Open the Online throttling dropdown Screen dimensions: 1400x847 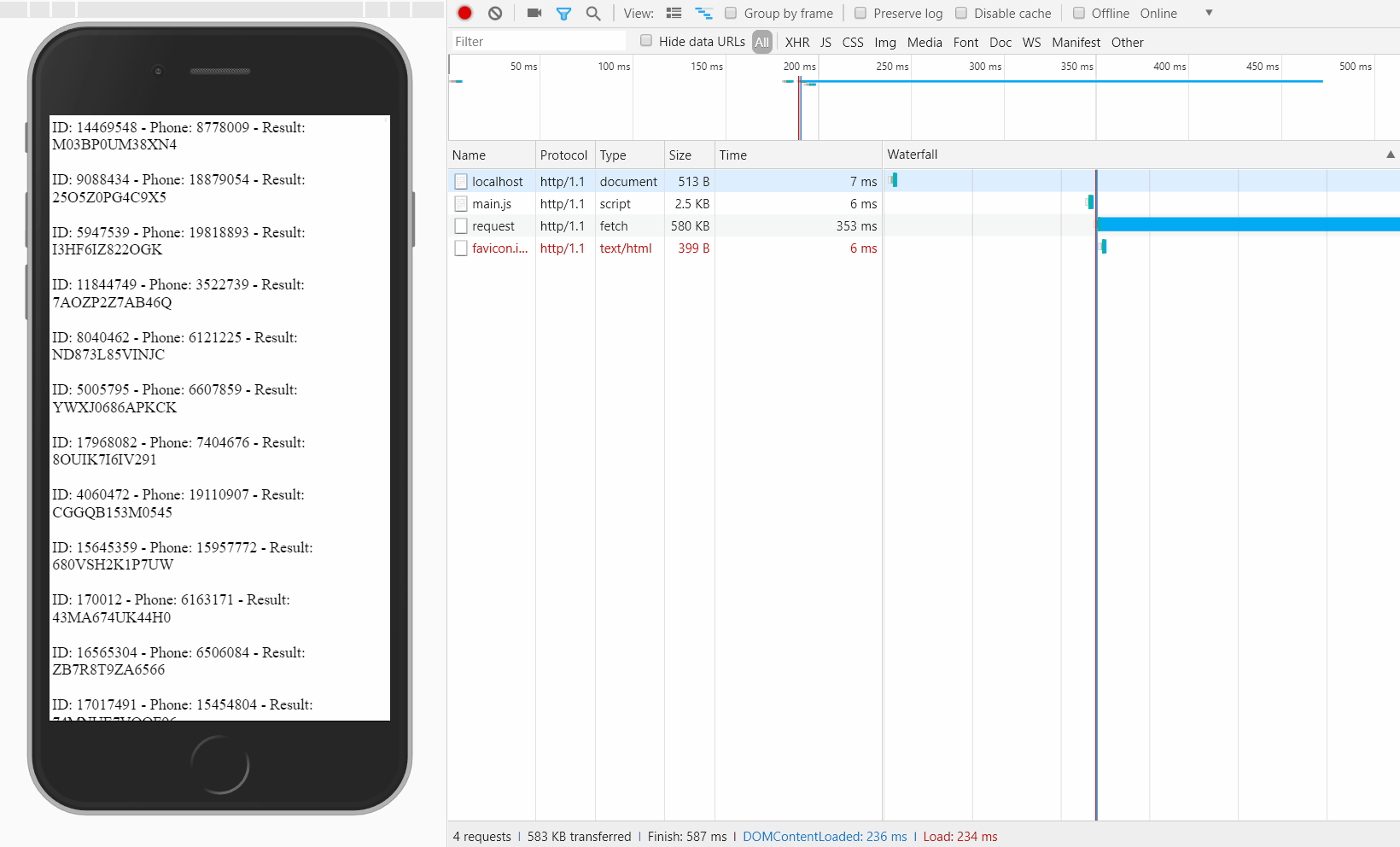(x=1158, y=14)
